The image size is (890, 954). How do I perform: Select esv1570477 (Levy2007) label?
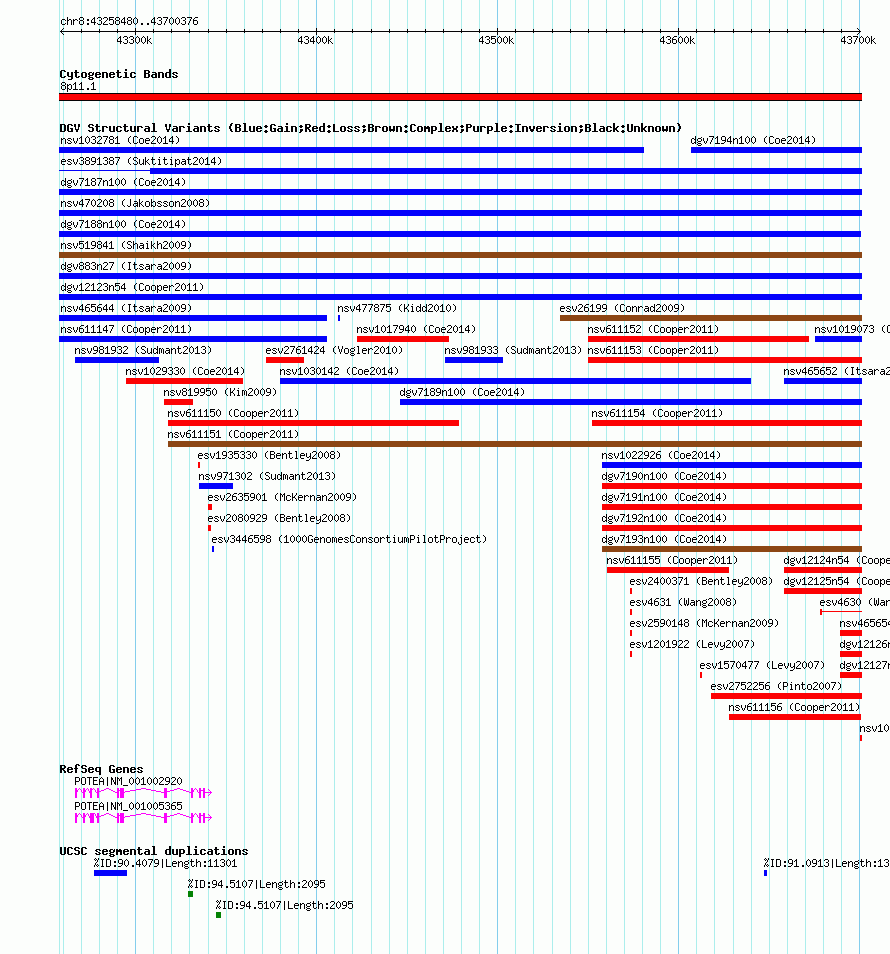click(x=762, y=665)
